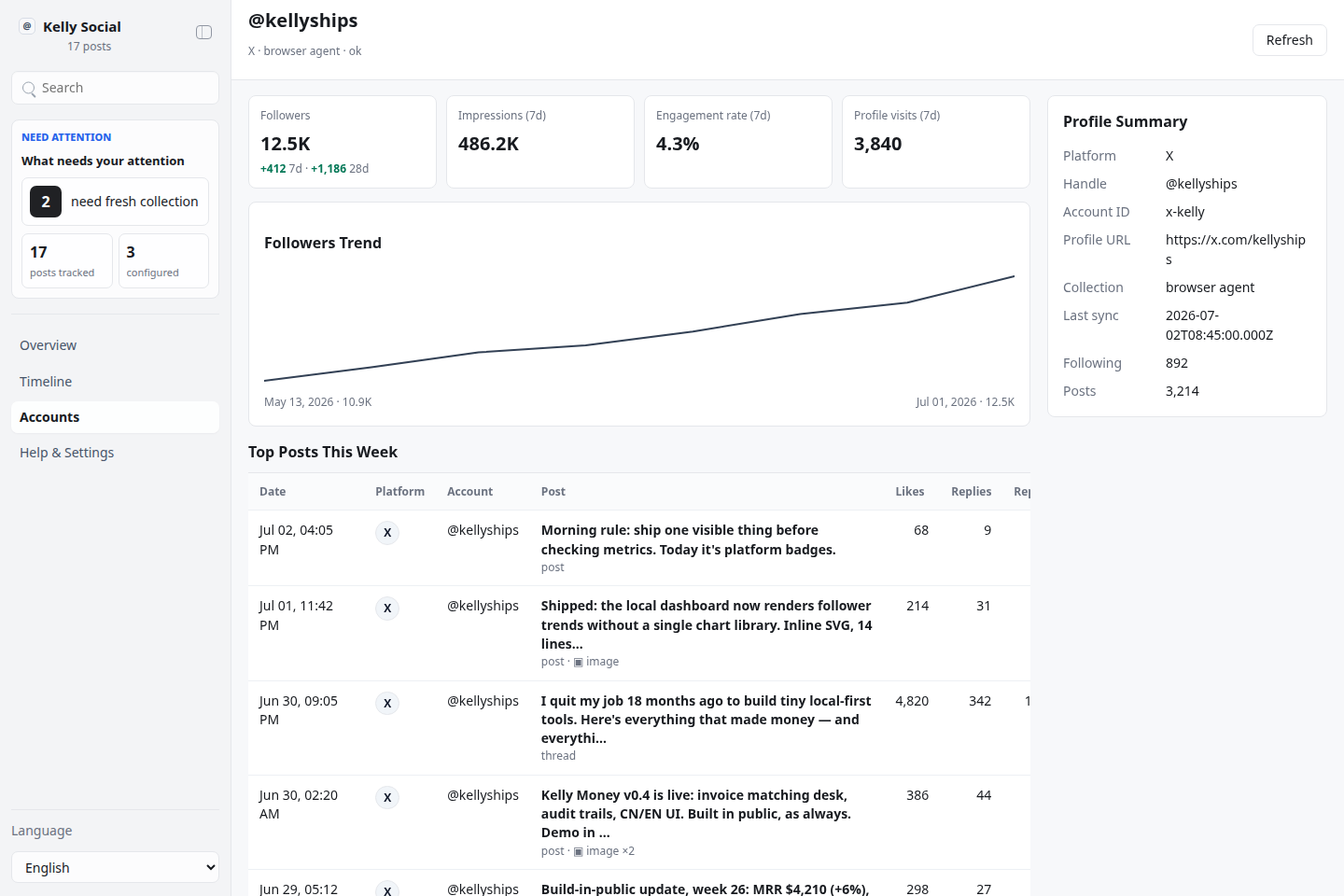
Task: Click the Profile URL https://x.com/kellyships
Action: [1236, 249]
